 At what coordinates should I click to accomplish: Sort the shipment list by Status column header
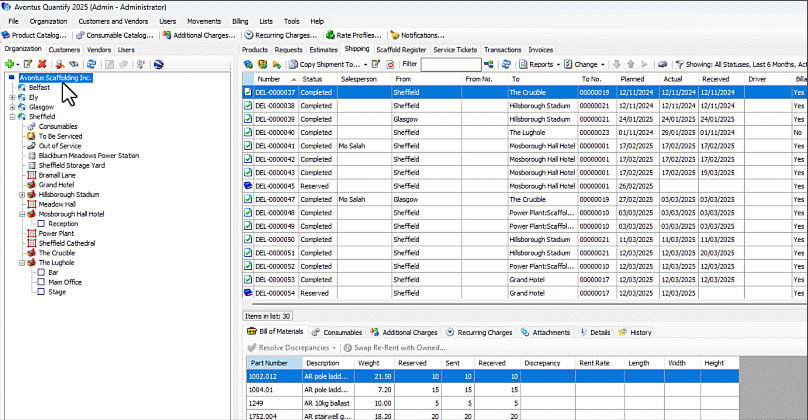point(313,78)
